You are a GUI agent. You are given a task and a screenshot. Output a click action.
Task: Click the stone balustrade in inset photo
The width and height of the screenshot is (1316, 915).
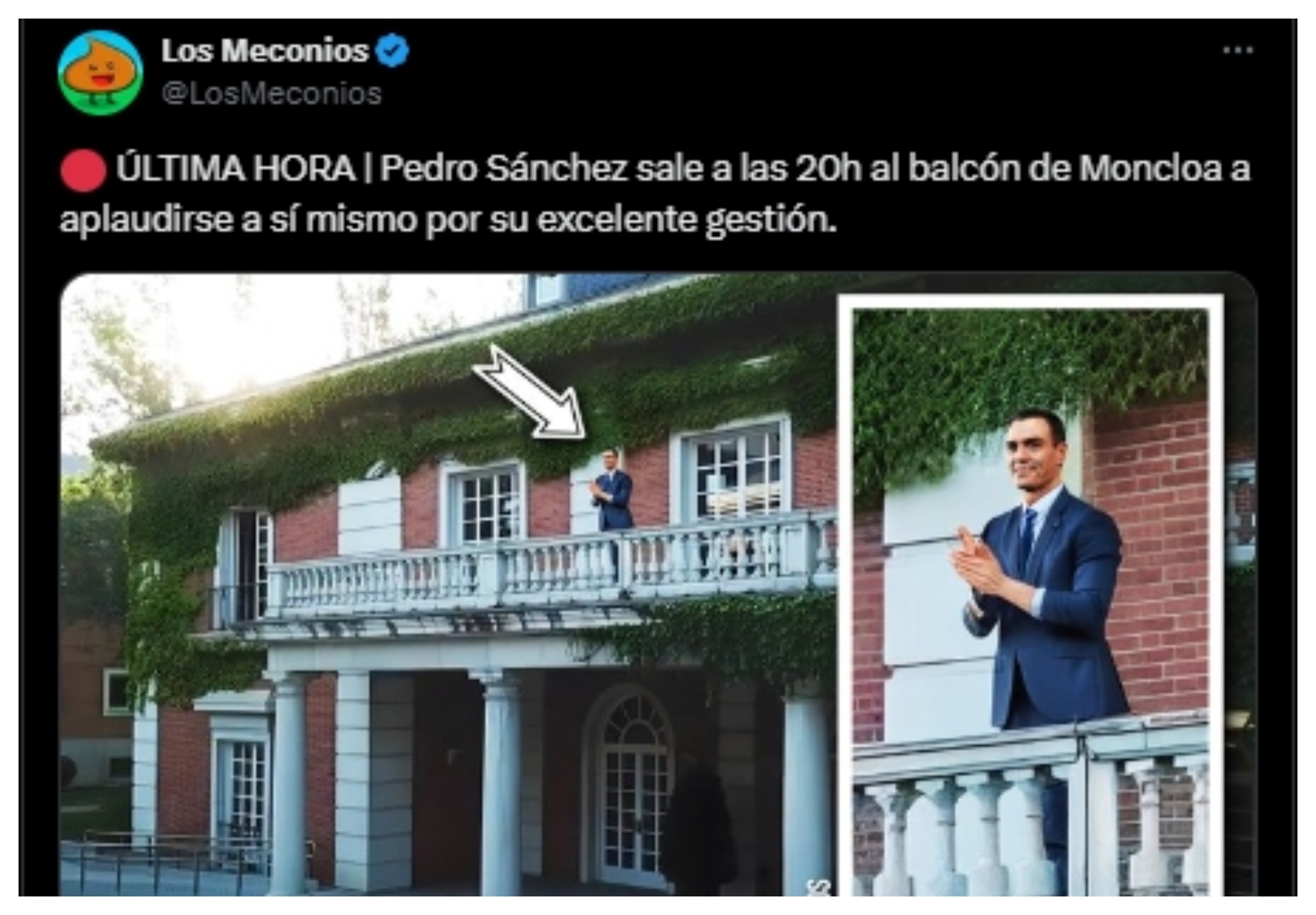click(x=1031, y=805)
